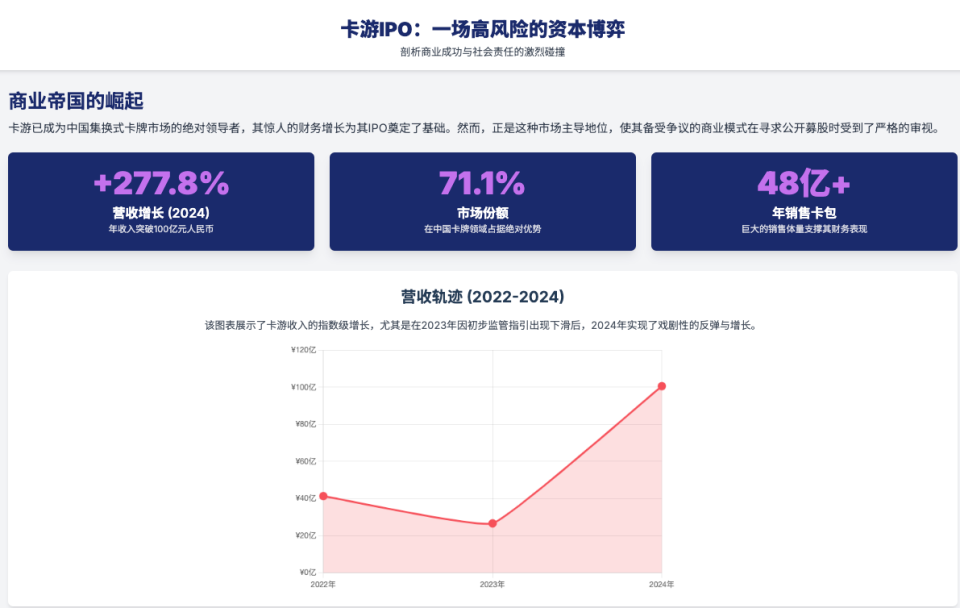This screenshot has width=960, height=608.
Task: Click the 2023年 x-axis label
Action: (492, 584)
